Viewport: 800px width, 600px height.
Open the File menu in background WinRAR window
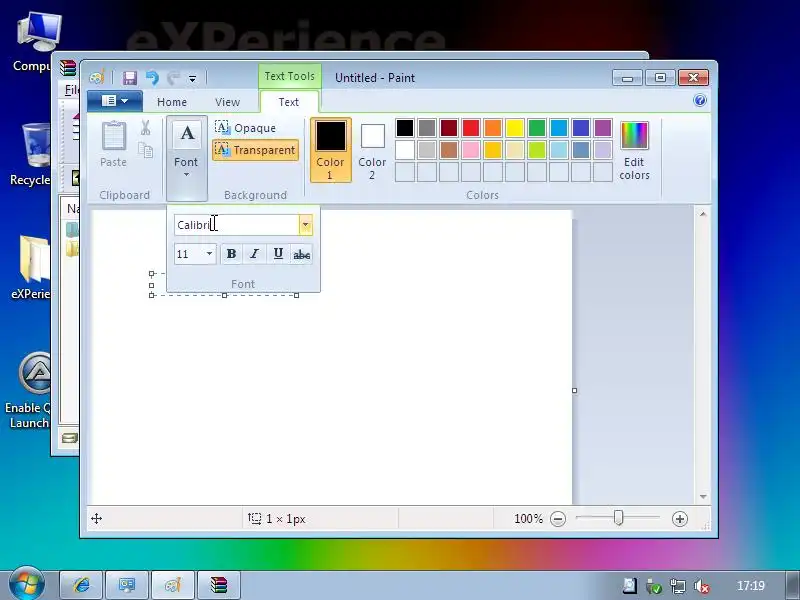[71, 90]
